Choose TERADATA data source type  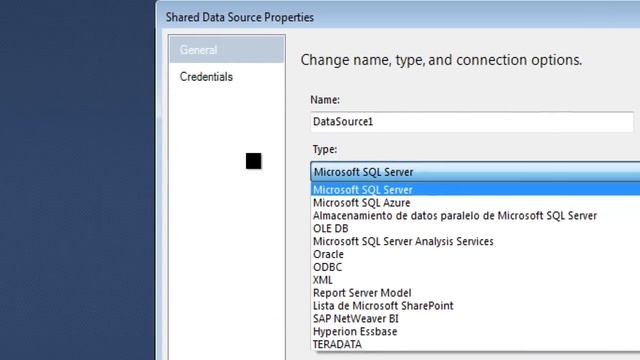click(475, 344)
